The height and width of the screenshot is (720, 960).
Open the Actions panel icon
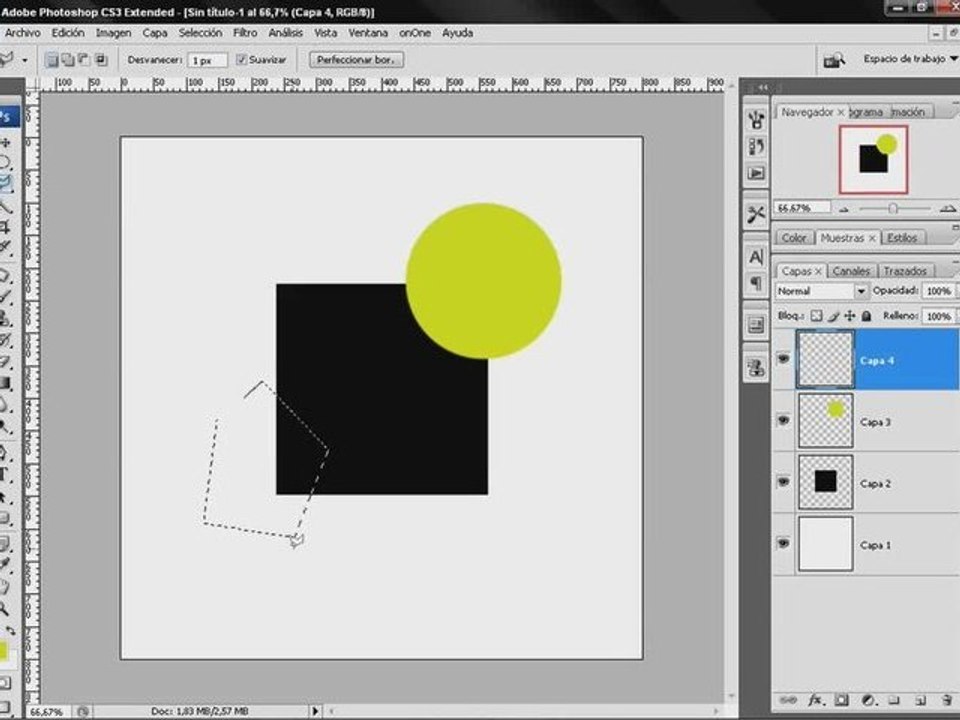click(x=756, y=173)
